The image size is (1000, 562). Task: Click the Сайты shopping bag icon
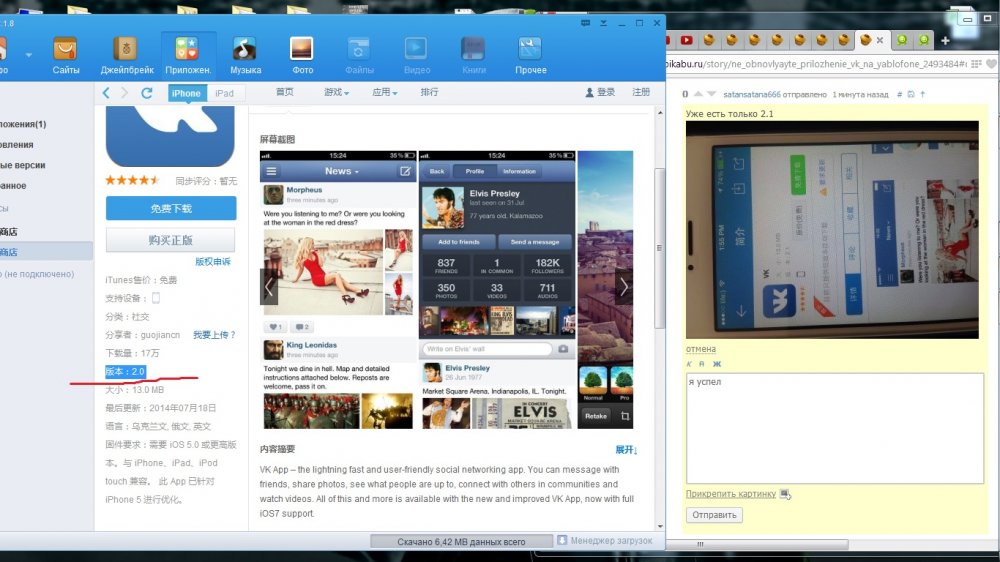tap(66, 50)
